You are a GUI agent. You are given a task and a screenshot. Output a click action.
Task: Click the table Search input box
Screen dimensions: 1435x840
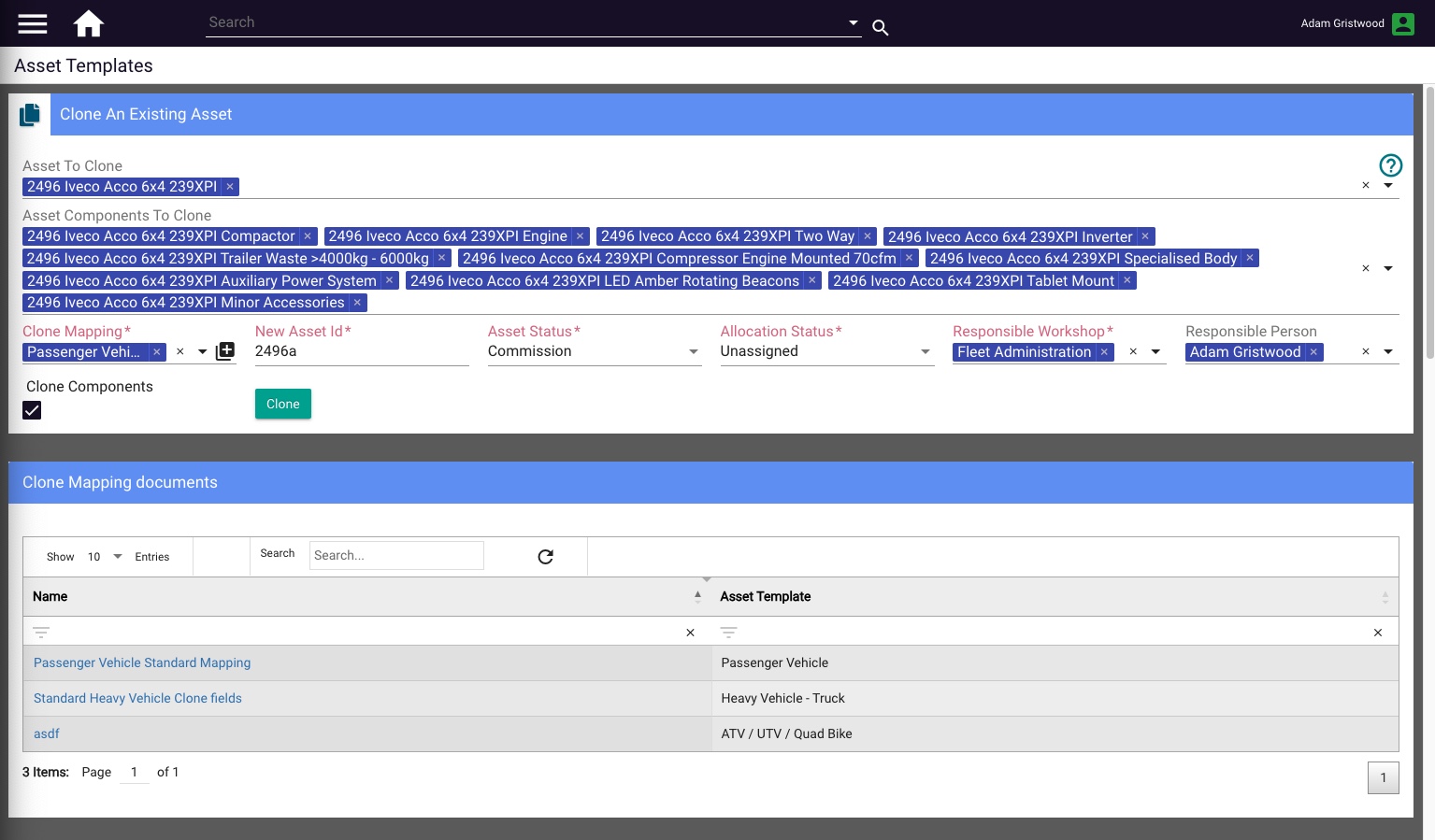396,555
